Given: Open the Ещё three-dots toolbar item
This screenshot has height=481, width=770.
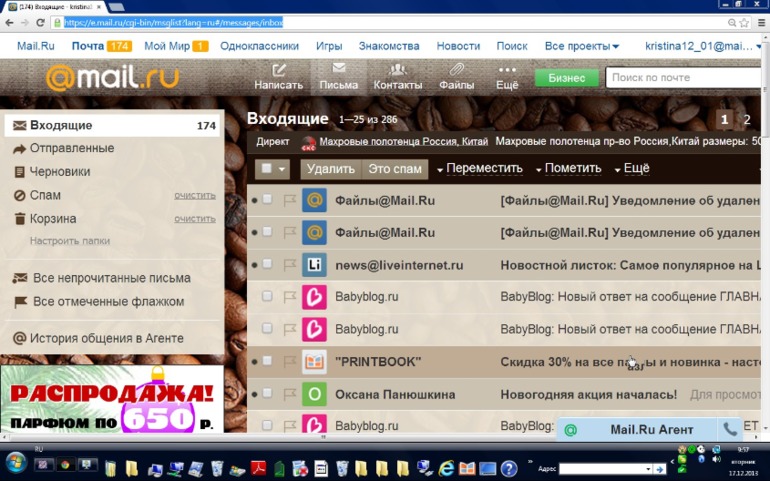Looking at the screenshot, I should [507, 78].
